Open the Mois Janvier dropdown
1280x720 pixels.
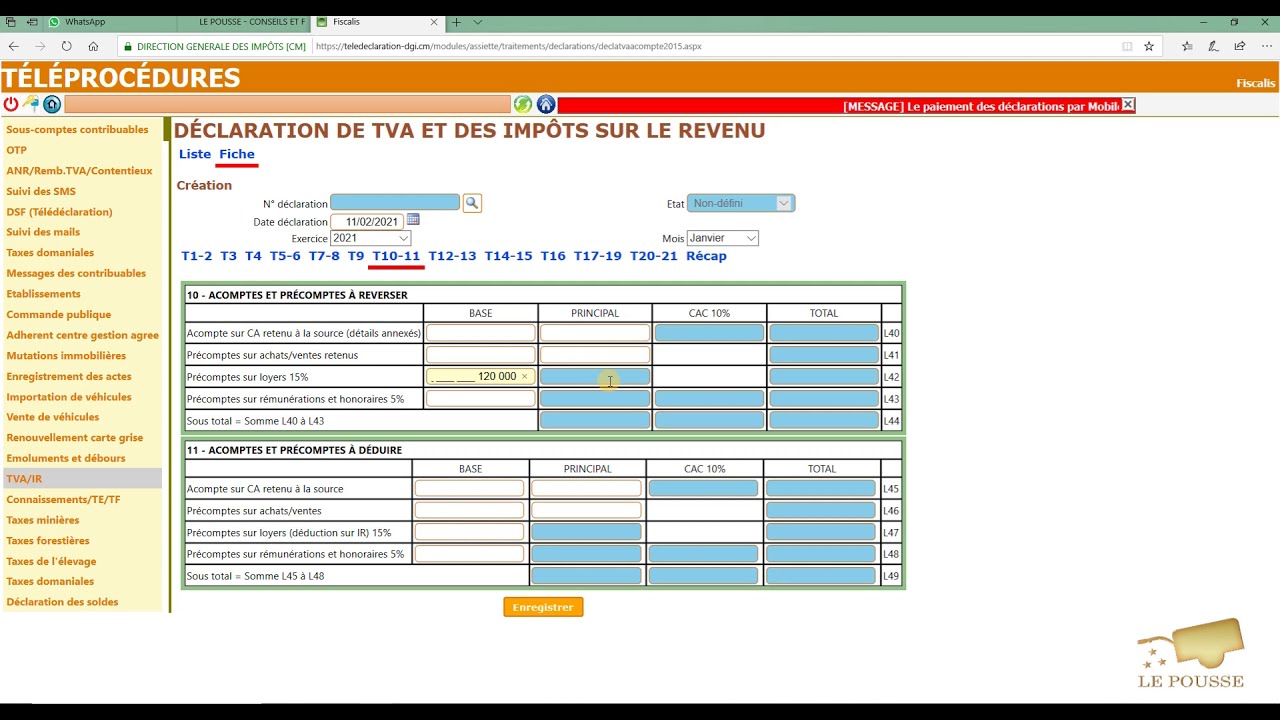722,238
